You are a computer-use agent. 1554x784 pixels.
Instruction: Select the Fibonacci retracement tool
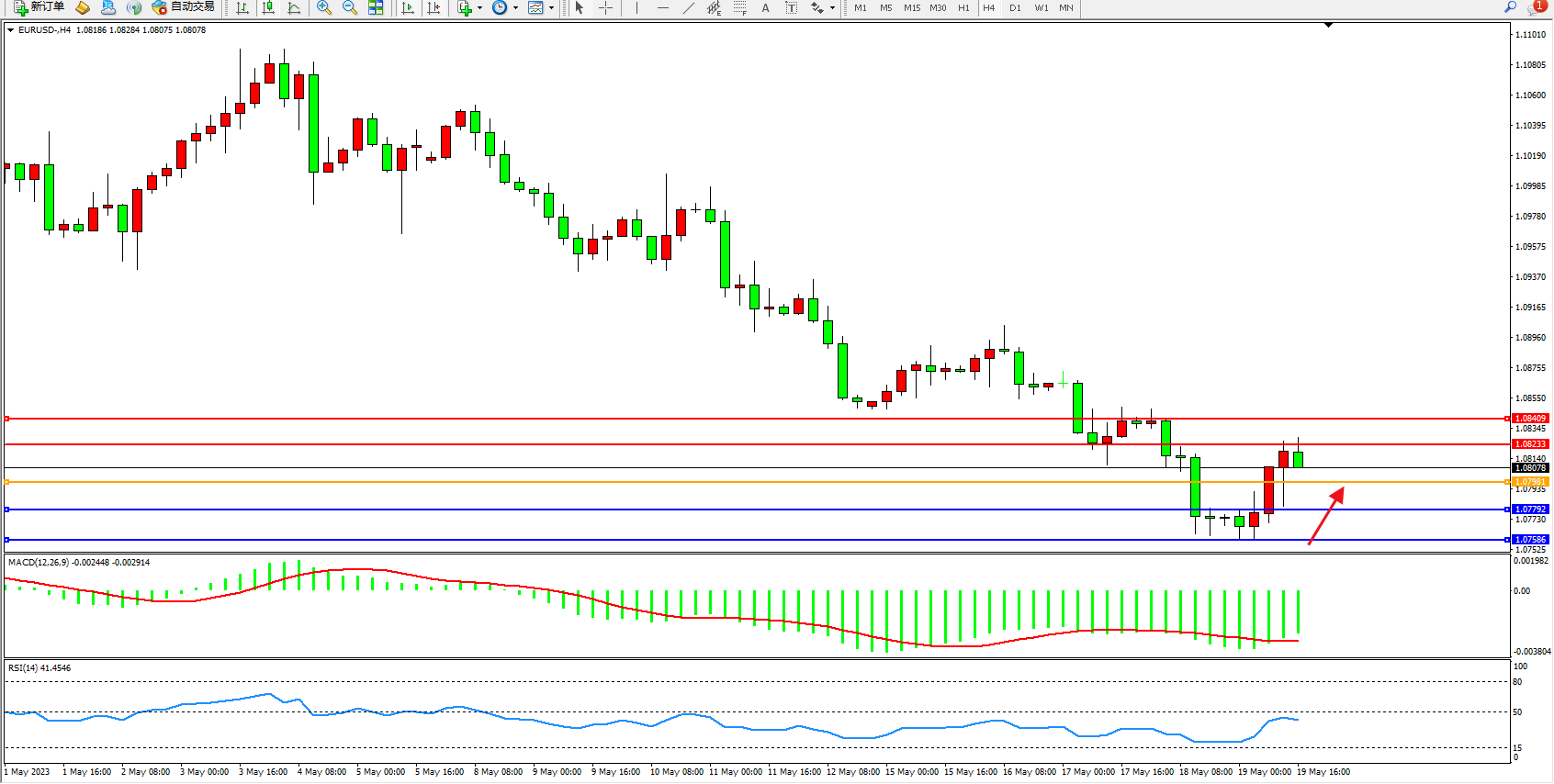[740, 7]
